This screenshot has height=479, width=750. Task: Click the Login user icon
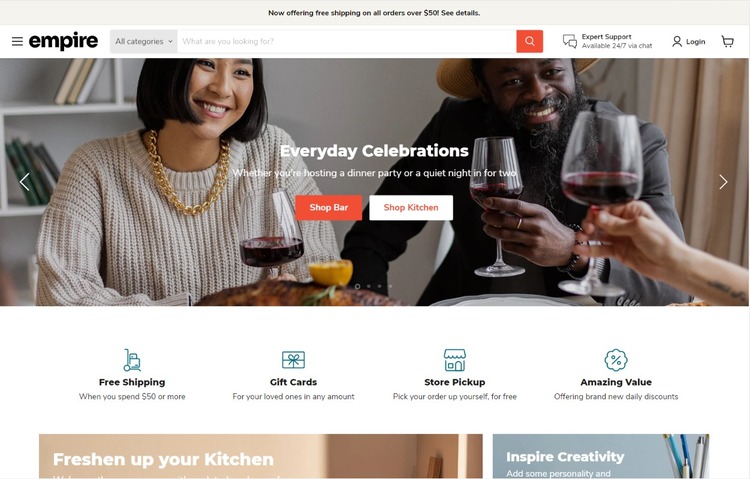(677, 42)
